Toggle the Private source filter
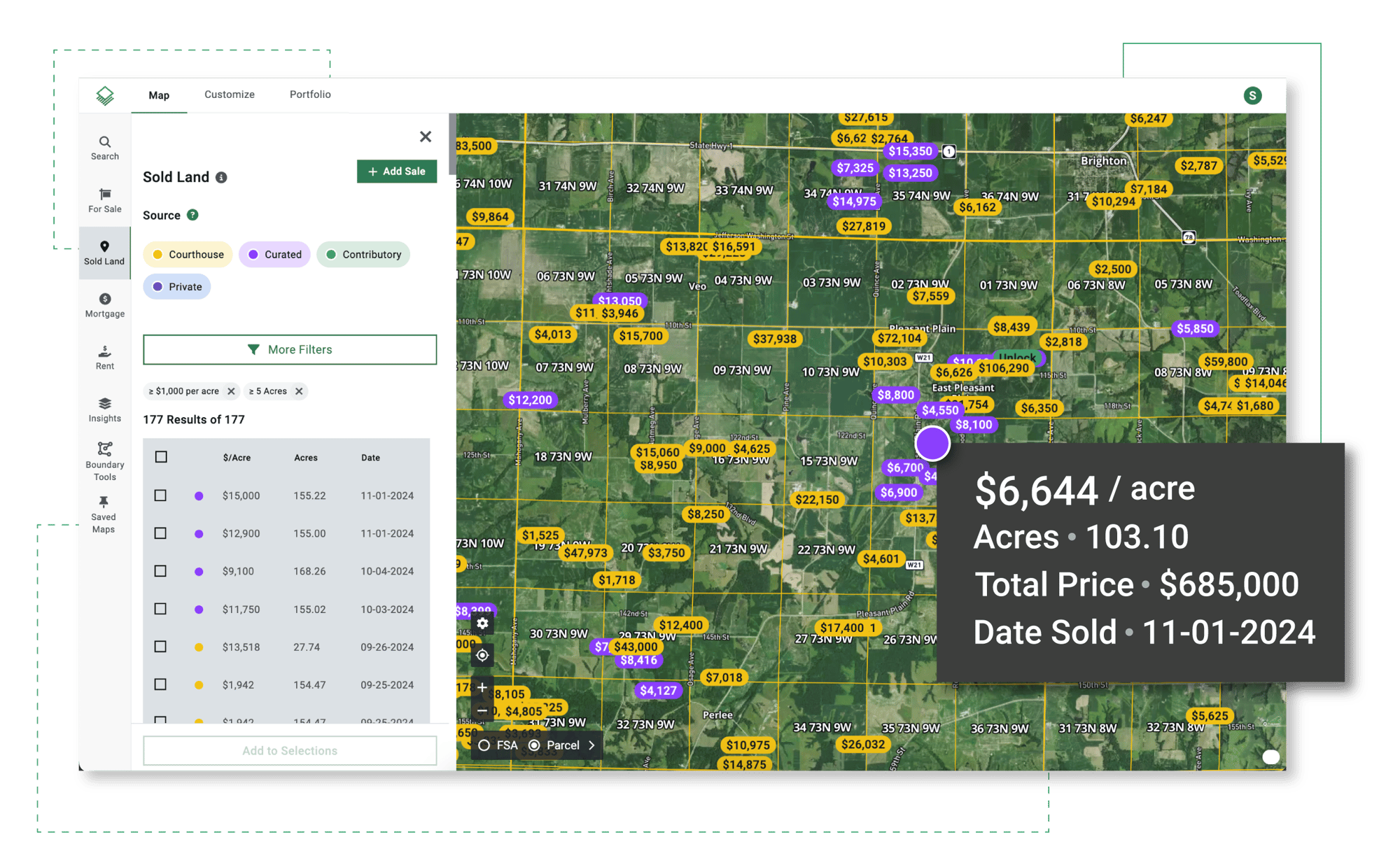The height and width of the screenshot is (865, 1400). click(x=177, y=286)
